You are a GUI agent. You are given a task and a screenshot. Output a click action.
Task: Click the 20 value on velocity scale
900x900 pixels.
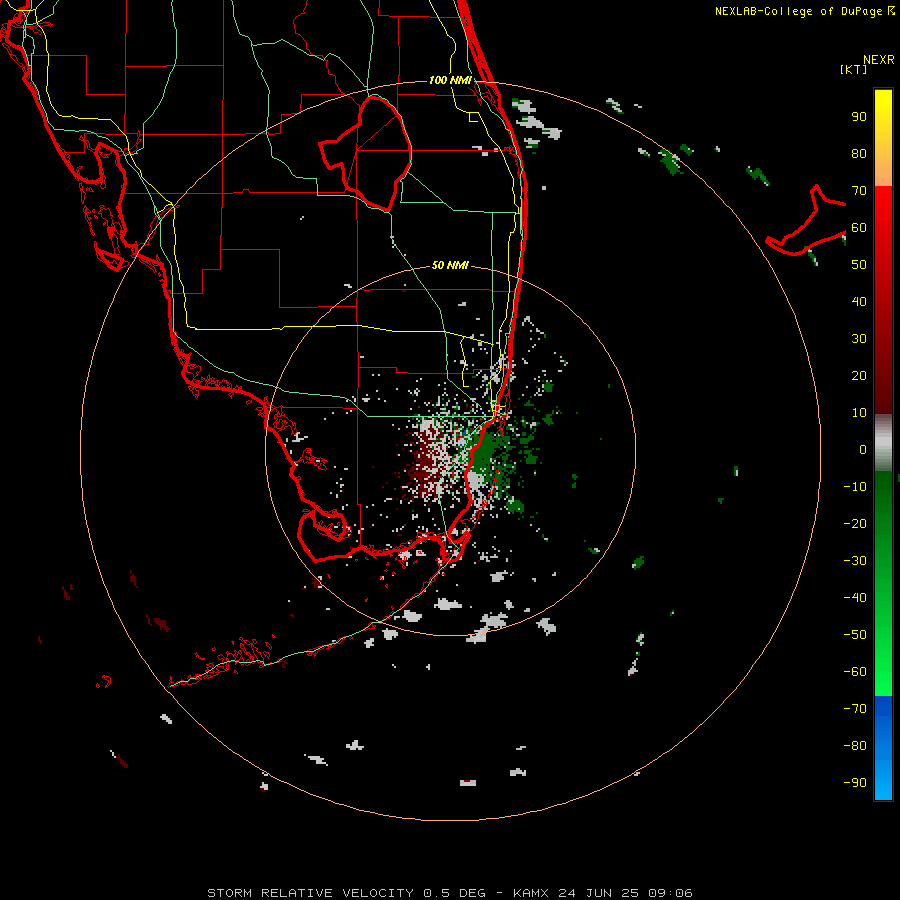pyautogui.click(x=859, y=375)
